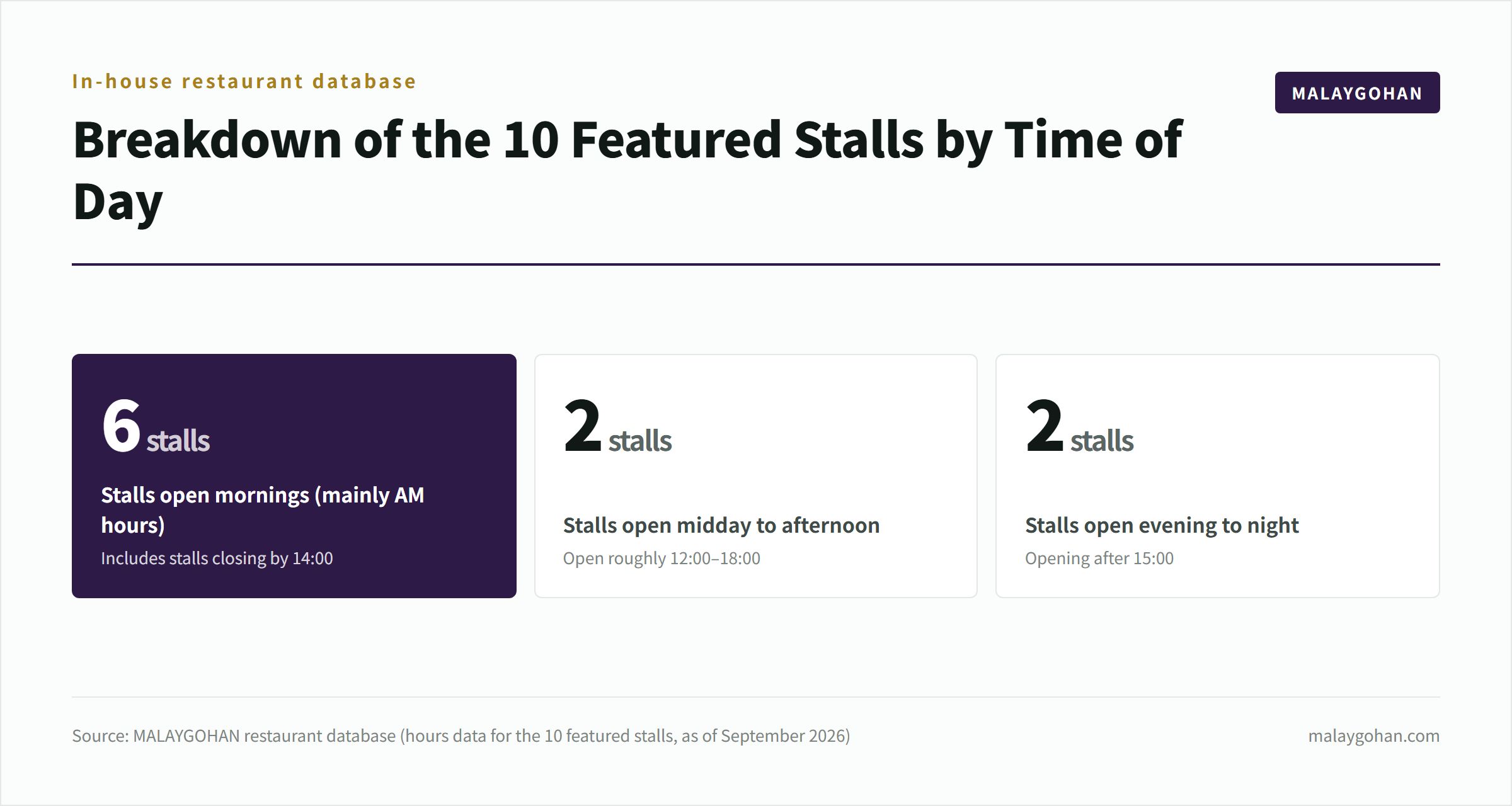The height and width of the screenshot is (806, 1512).
Task: Click the Source footnote text
Action: pyautogui.click(x=461, y=735)
